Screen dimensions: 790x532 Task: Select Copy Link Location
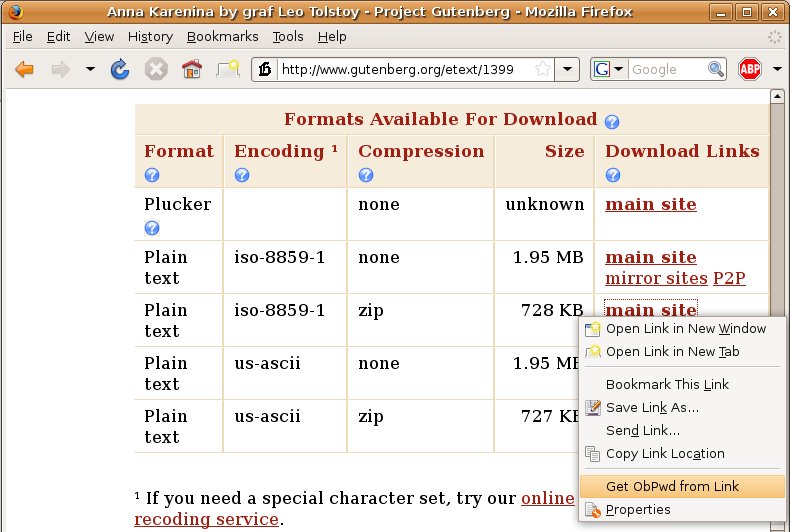click(683, 454)
